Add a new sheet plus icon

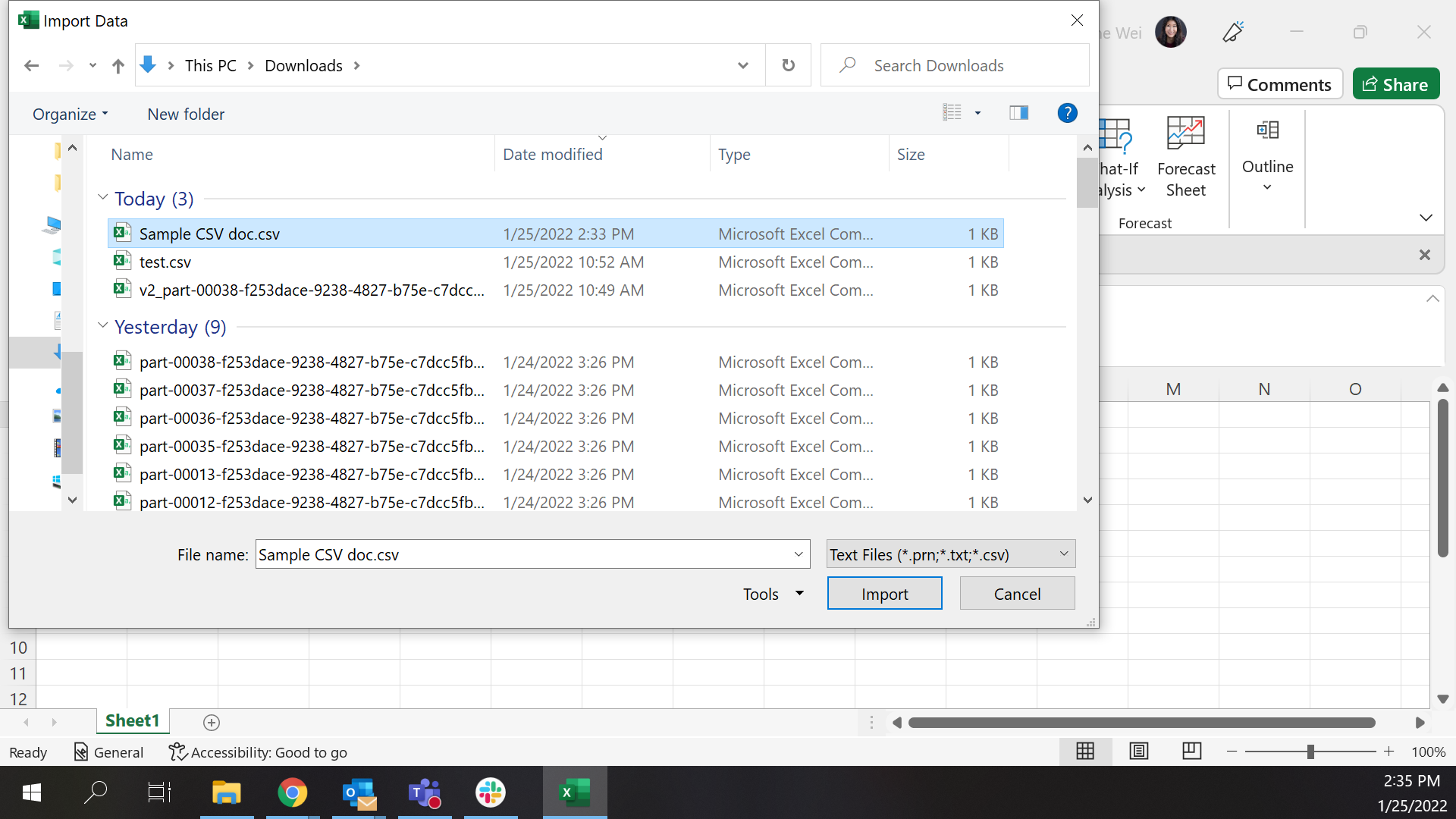pos(212,723)
